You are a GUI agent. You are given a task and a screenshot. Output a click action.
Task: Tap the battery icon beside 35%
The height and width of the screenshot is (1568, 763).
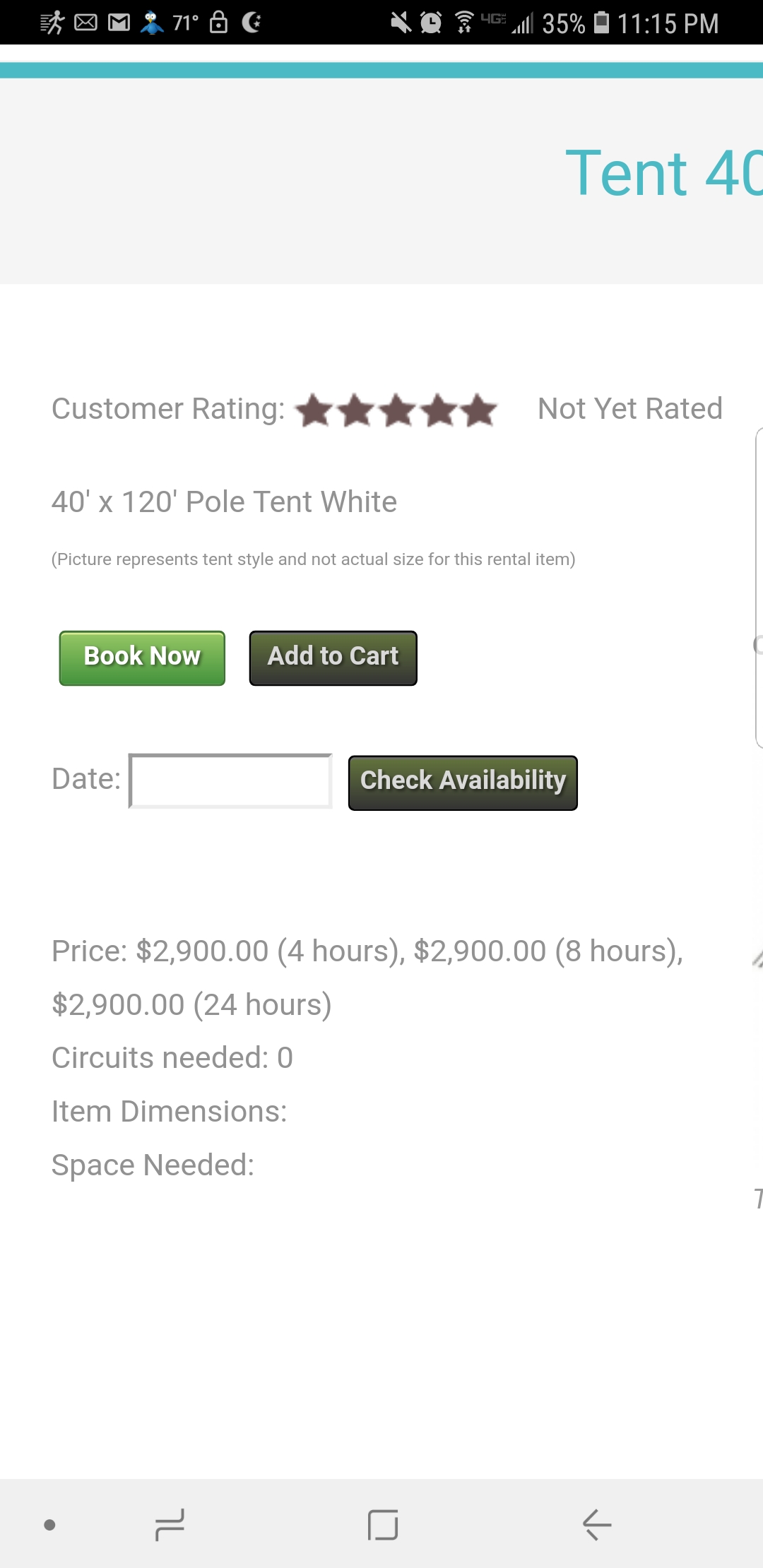[601, 23]
